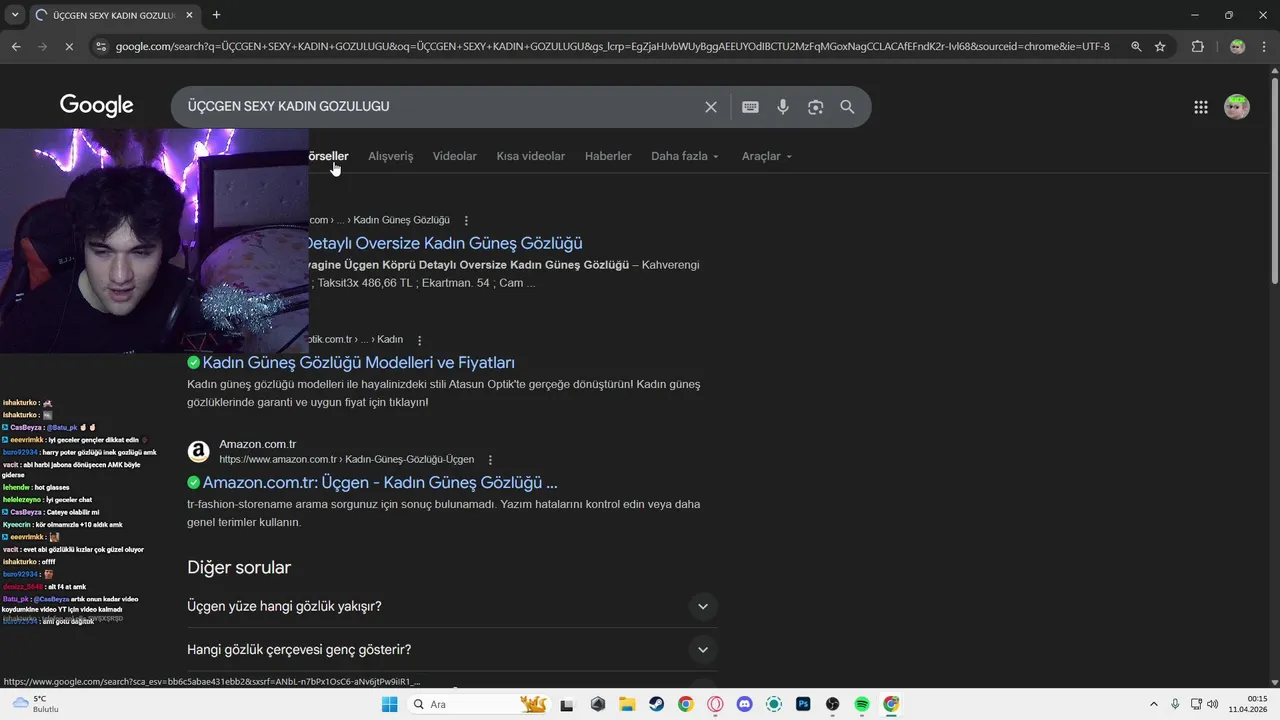
Task: Search by image with Google Lens
Action: (x=815, y=107)
